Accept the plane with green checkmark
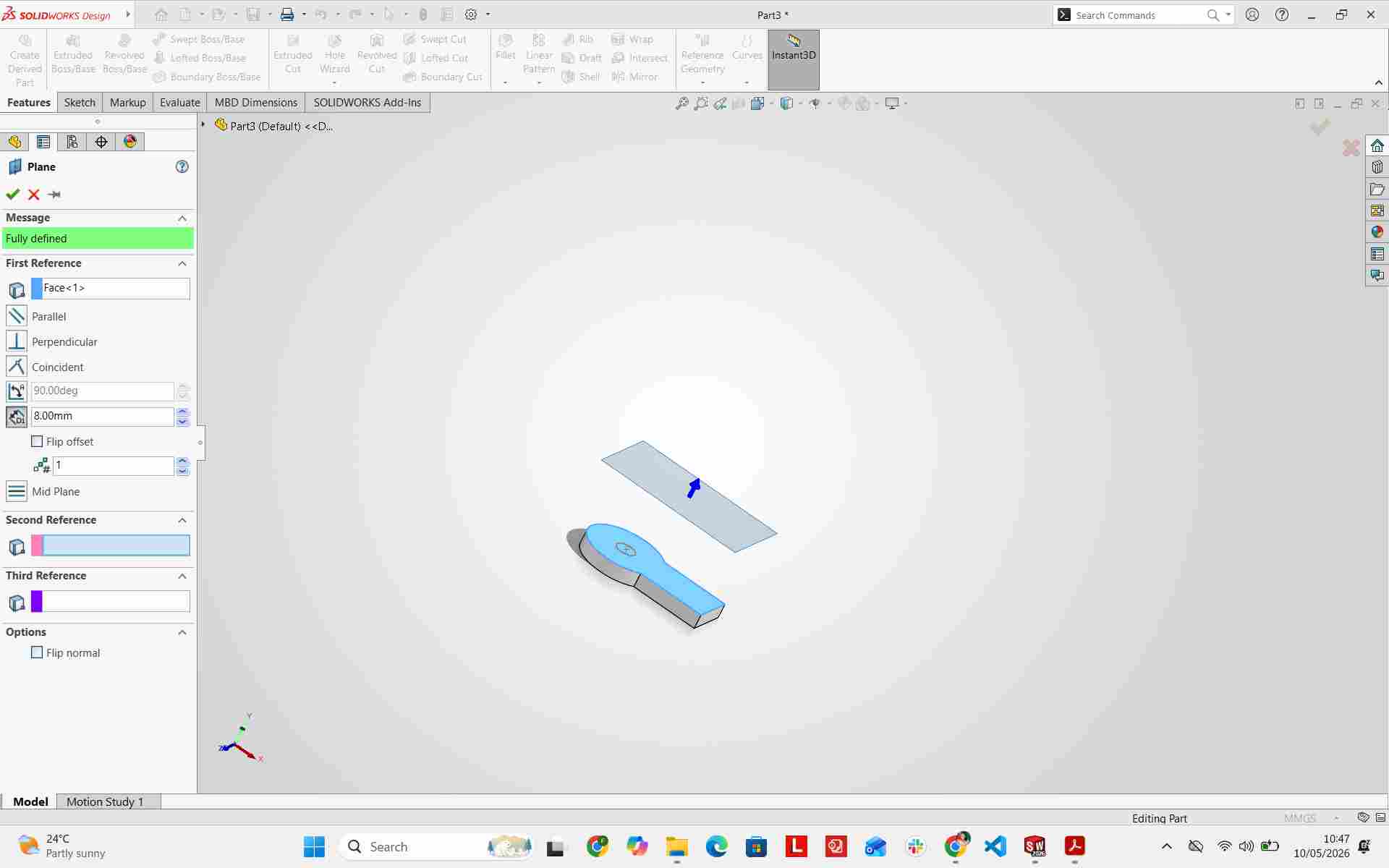The height and width of the screenshot is (868, 1389). click(12, 194)
